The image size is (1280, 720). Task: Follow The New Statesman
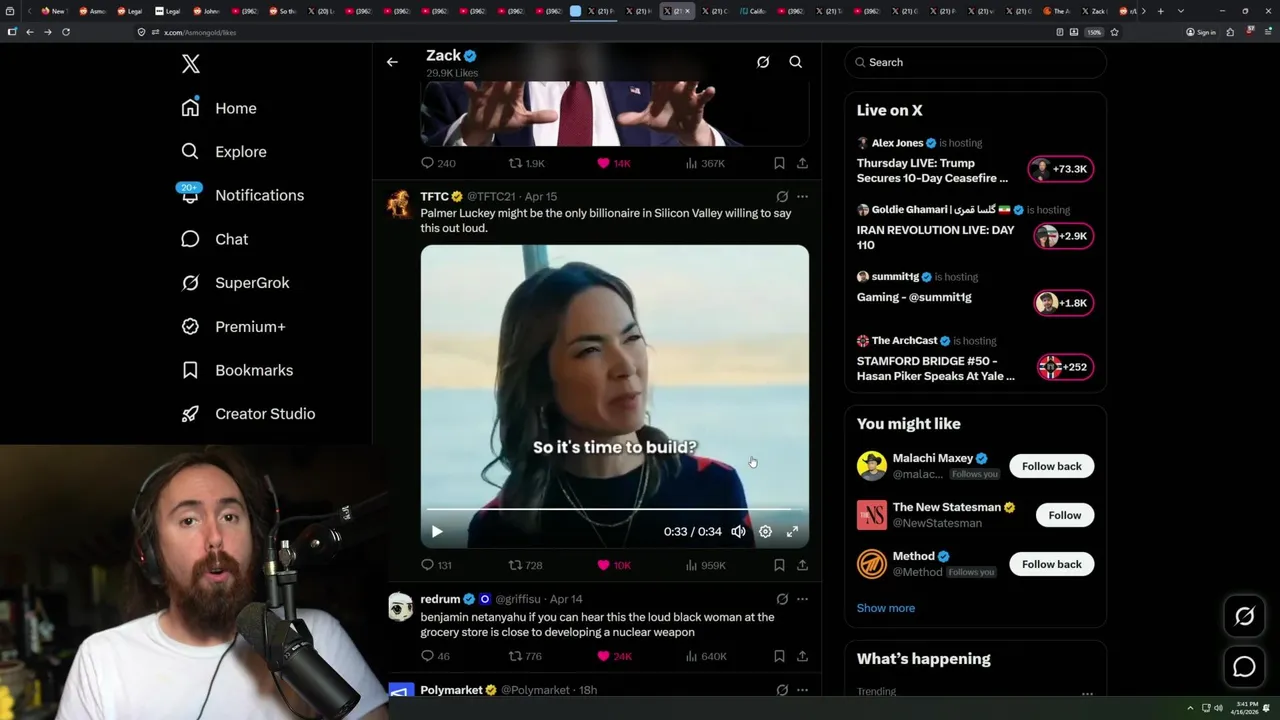(1065, 515)
